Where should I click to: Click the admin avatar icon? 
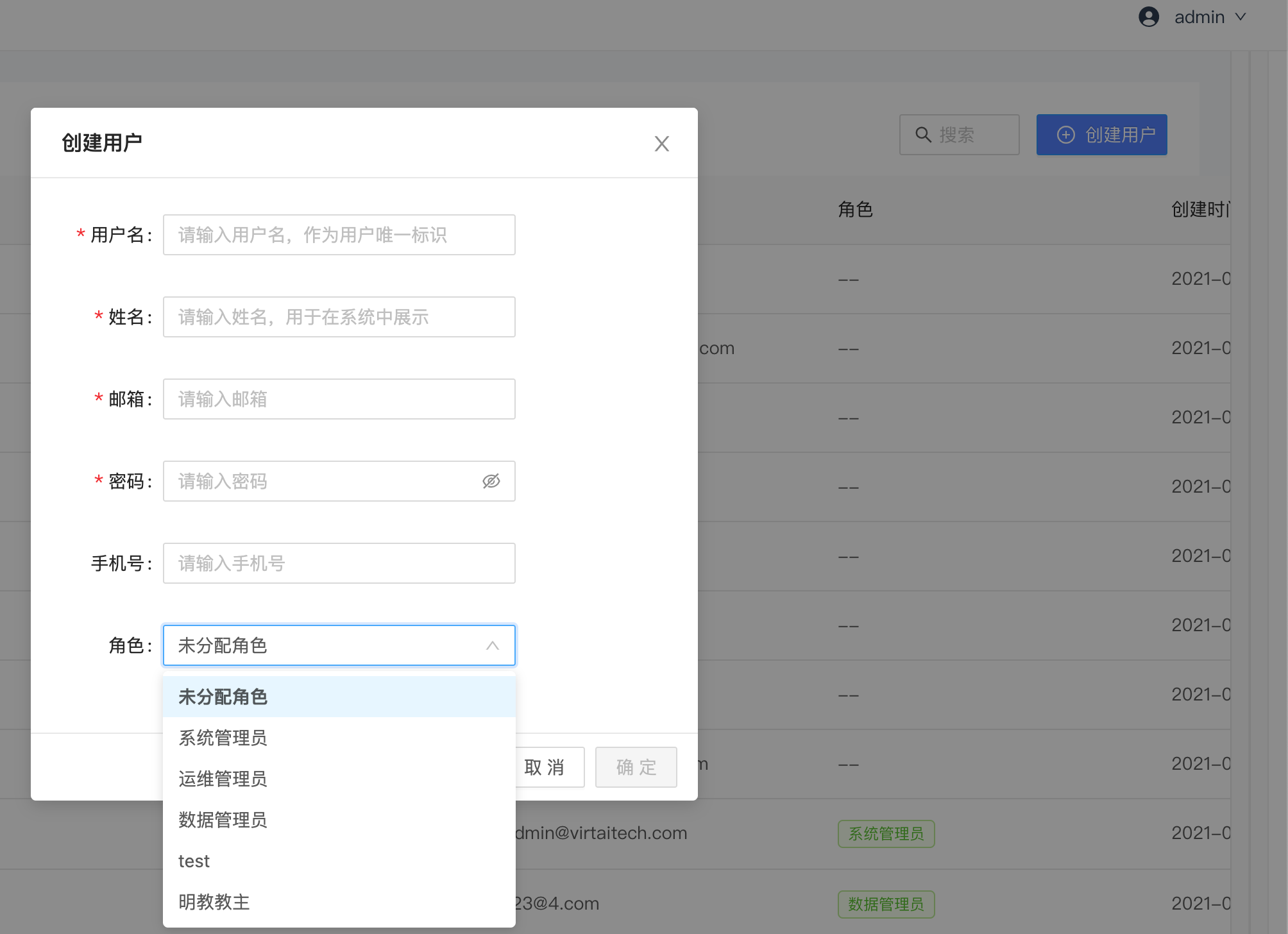pyautogui.click(x=1149, y=17)
